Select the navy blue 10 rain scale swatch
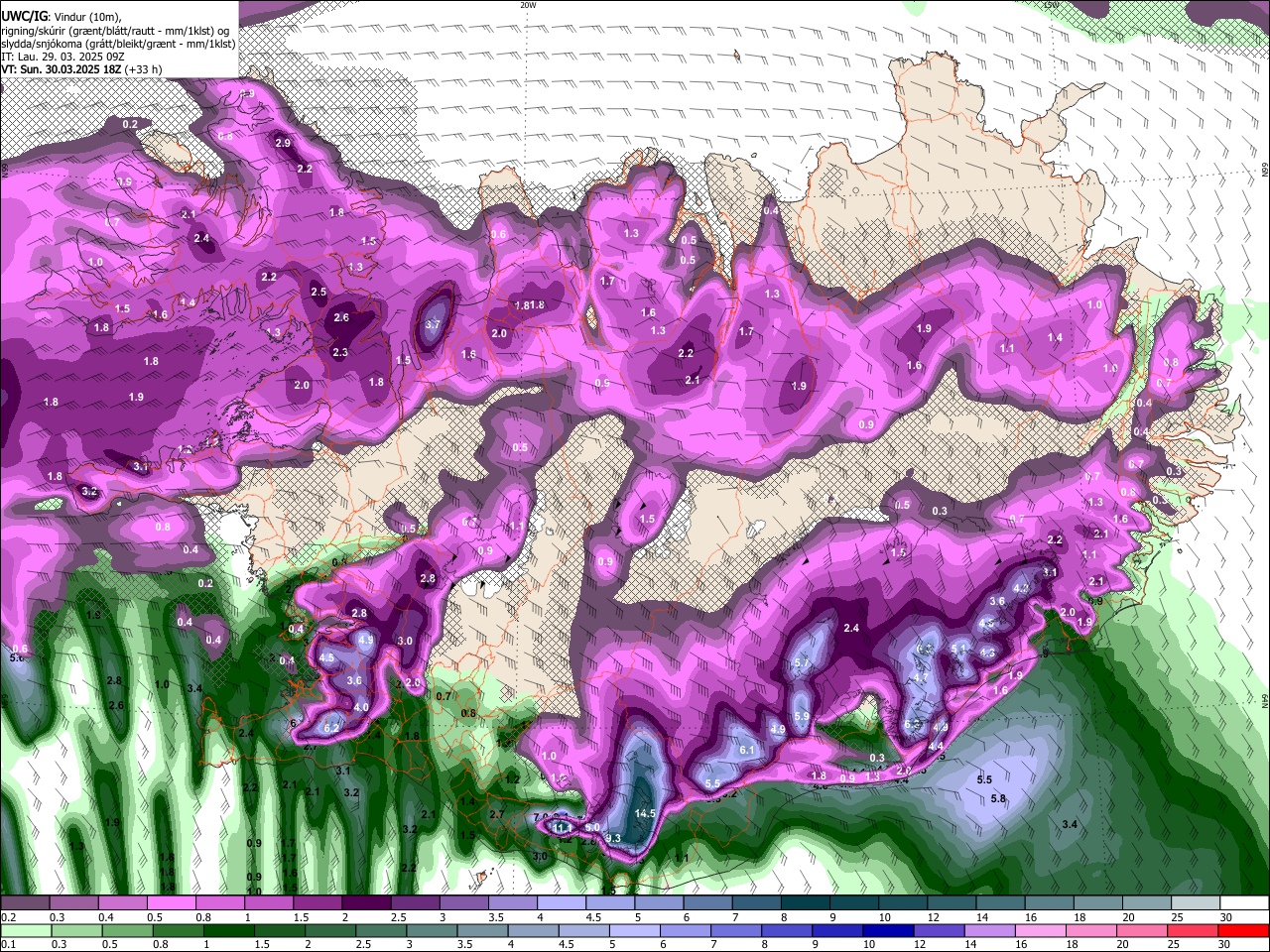Viewport: 1270px width, 952px height. click(x=887, y=931)
